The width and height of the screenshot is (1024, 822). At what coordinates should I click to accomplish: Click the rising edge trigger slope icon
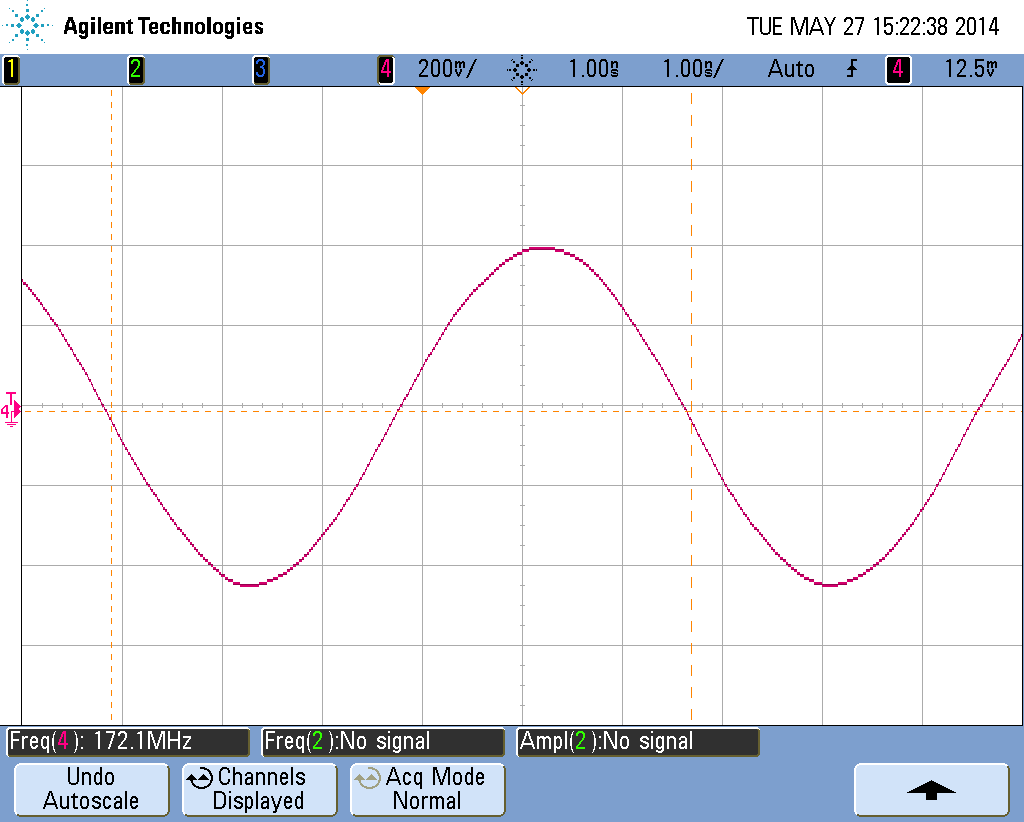pos(852,70)
